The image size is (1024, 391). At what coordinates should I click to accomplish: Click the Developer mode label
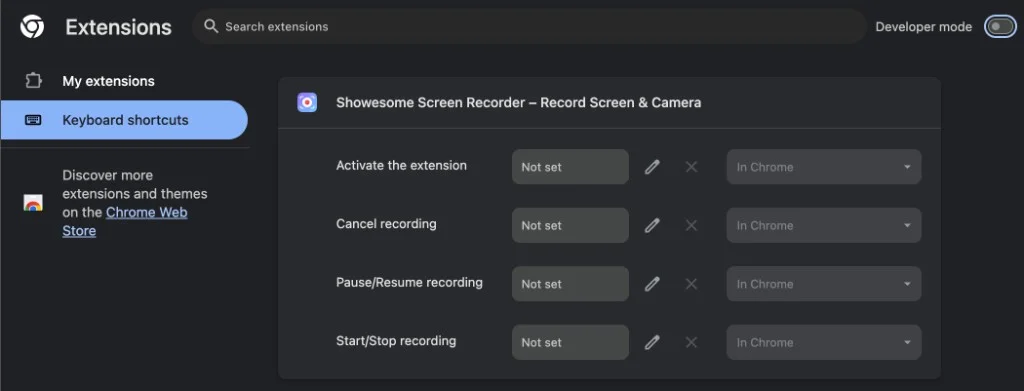[923, 27]
